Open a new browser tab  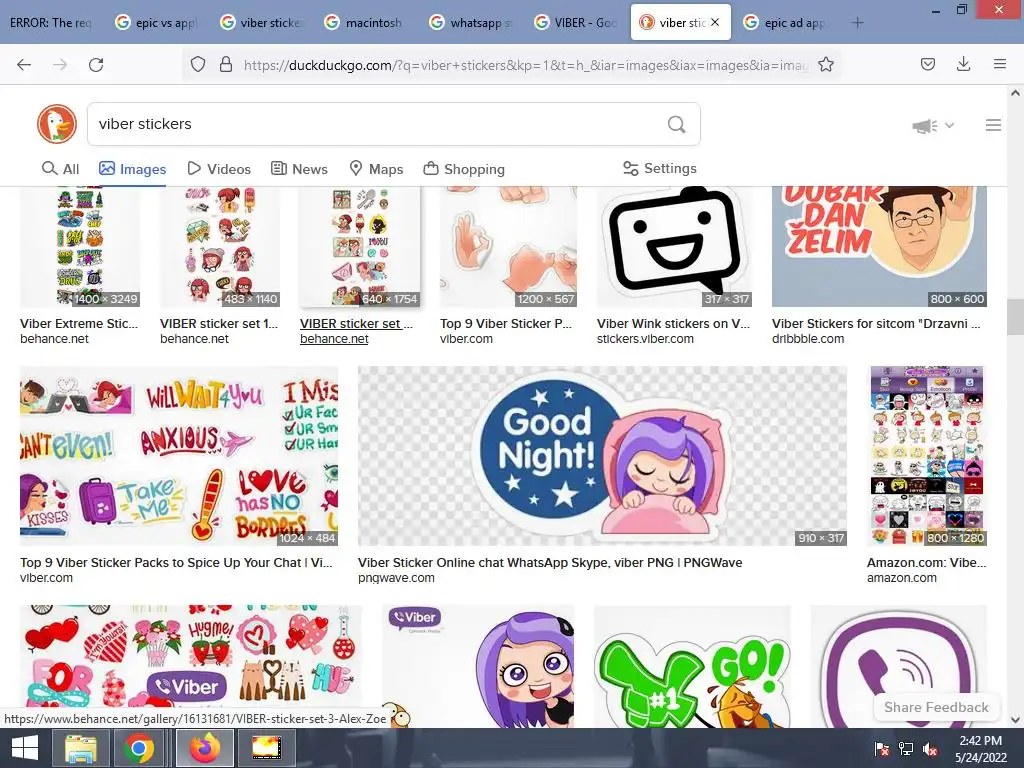tap(857, 23)
